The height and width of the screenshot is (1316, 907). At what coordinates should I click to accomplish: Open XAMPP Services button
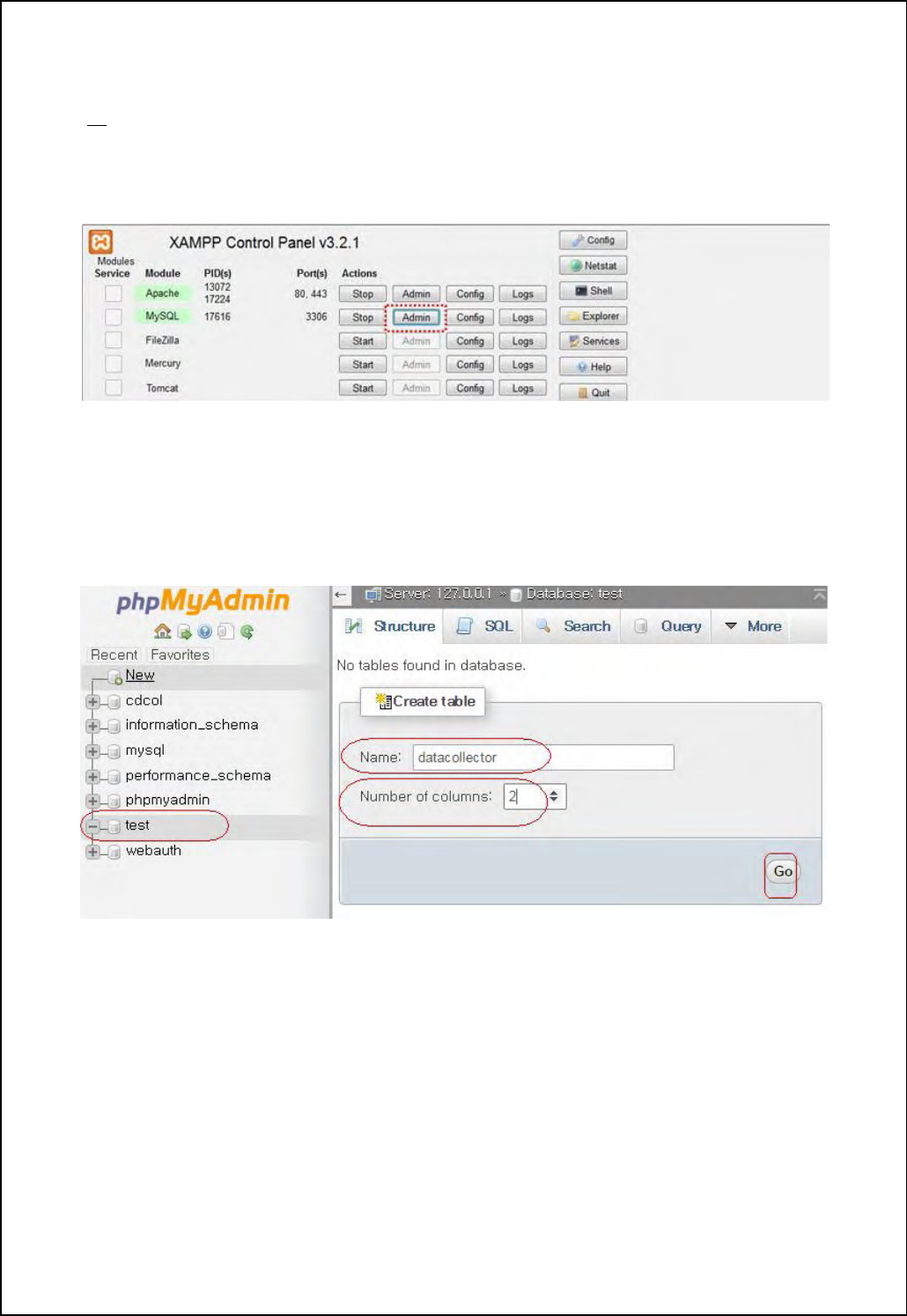pos(594,341)
